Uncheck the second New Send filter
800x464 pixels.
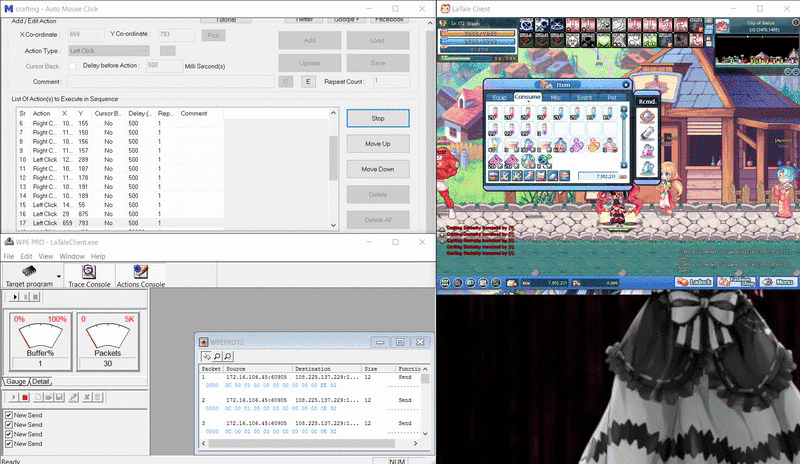9,425
